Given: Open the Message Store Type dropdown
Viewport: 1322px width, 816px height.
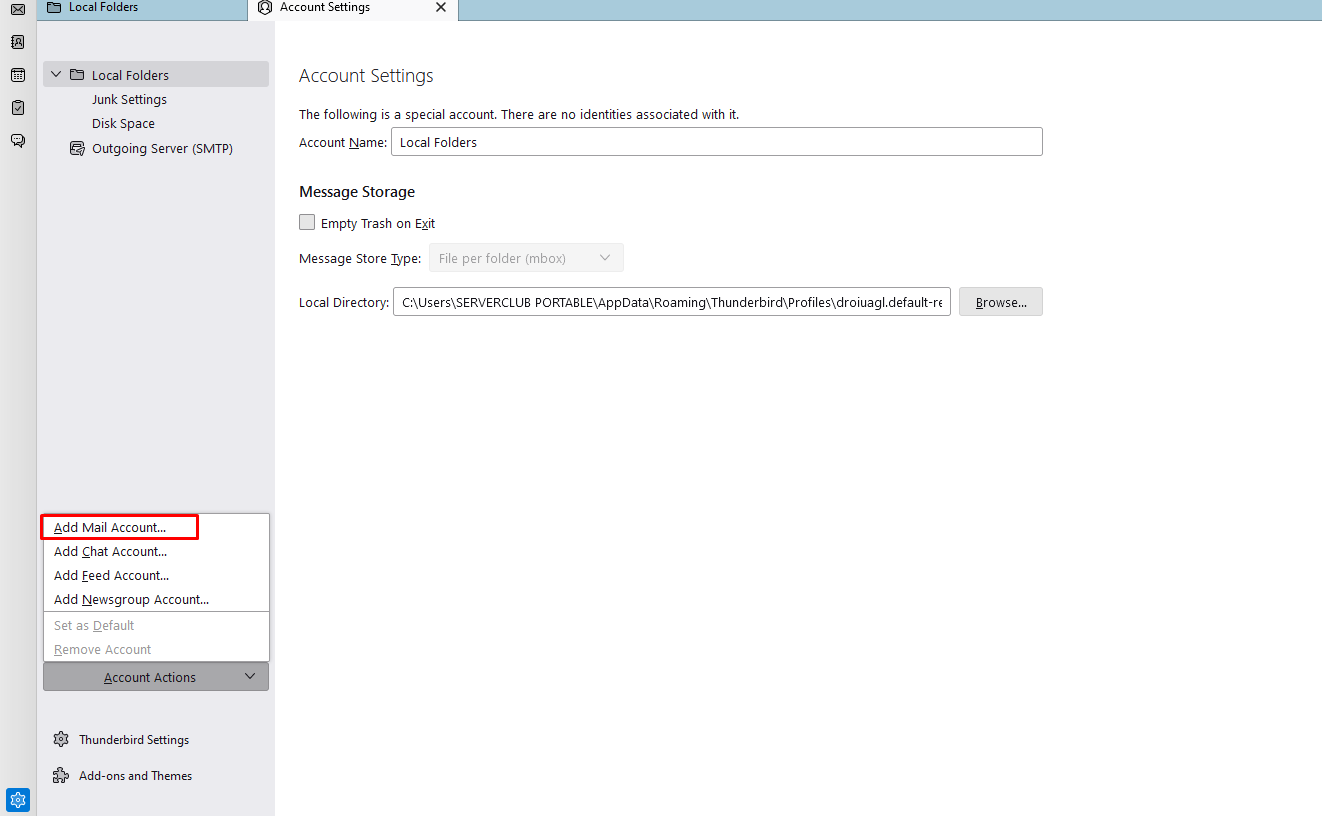Looking at the screenshot, I should 526,258.
